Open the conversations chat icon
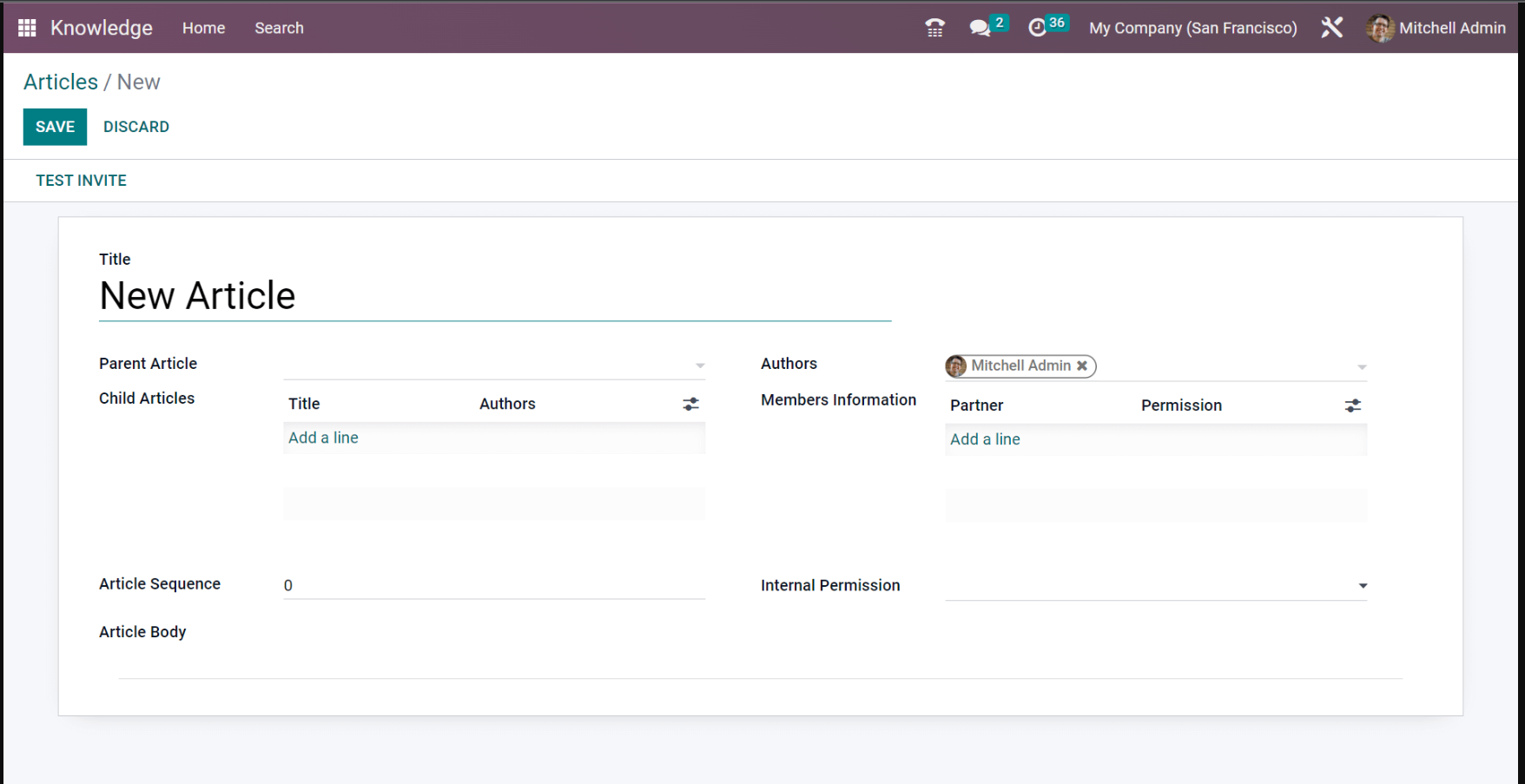 click(x=980, y=28)
